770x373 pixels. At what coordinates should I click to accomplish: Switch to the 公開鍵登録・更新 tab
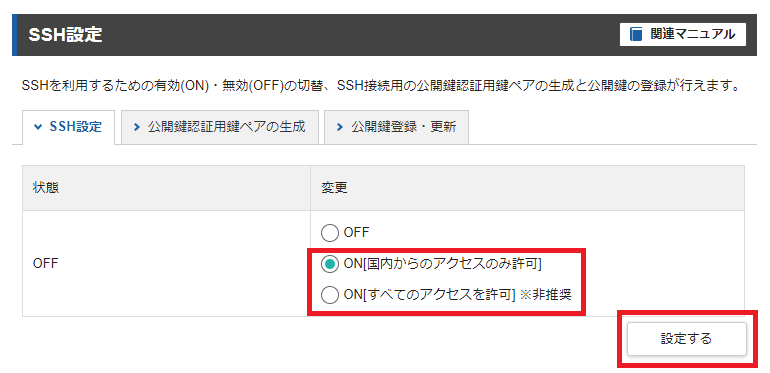pyautogui.click(x=396, y=127)
